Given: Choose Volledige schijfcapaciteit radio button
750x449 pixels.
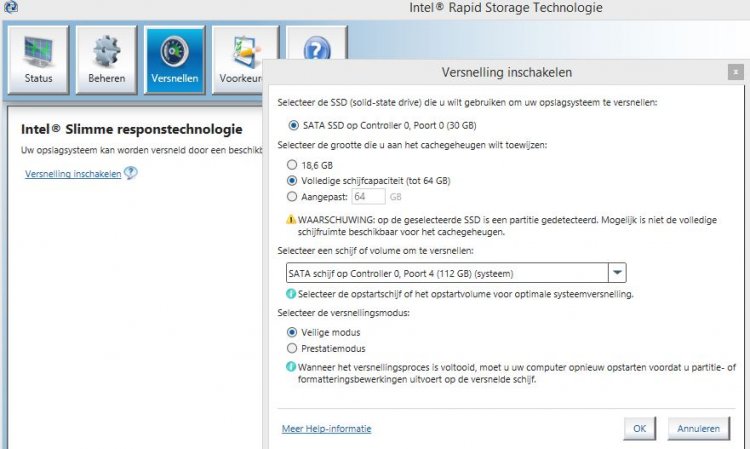Looking at the screenshot, I should coord(292,181).
